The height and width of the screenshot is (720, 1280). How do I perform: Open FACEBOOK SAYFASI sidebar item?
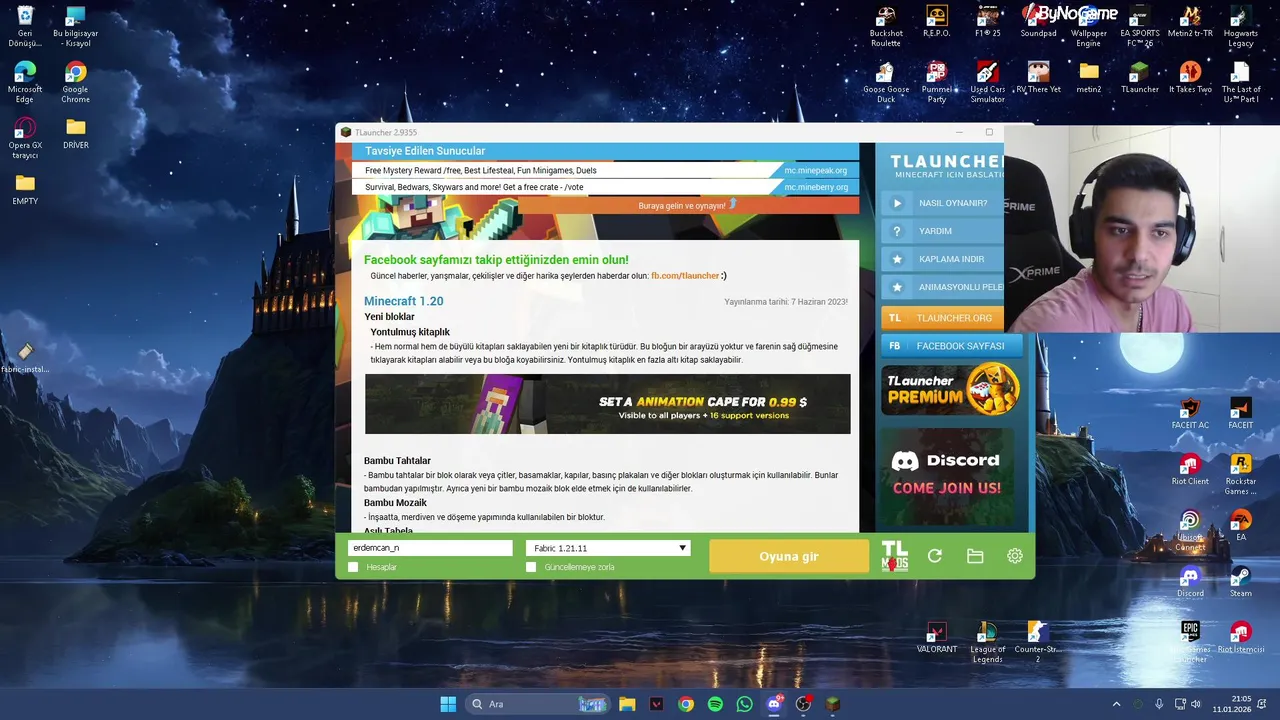tap(952, 346)
